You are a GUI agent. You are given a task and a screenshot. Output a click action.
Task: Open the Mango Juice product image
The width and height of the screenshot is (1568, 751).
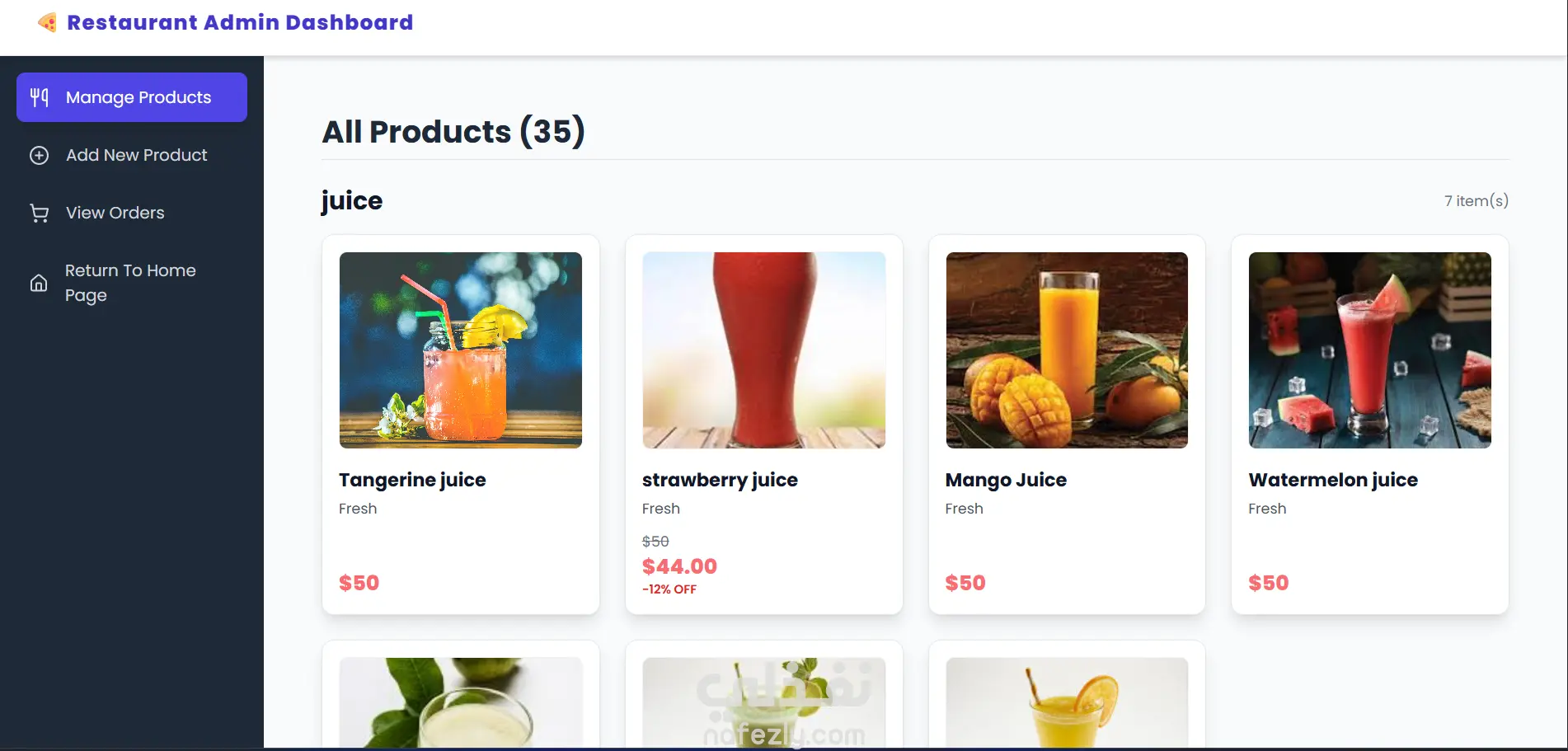(1067, 350)
